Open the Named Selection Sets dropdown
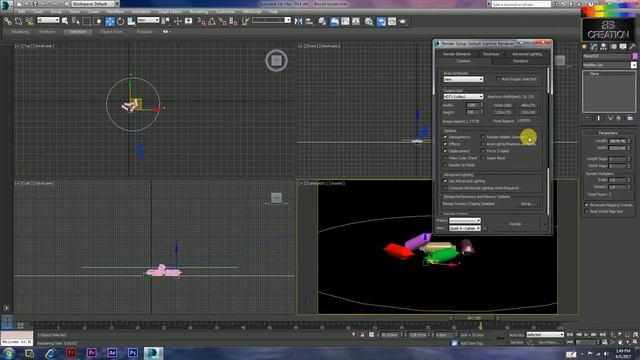Viewport: 640px width, 360px height. click(x=271, y=20)
